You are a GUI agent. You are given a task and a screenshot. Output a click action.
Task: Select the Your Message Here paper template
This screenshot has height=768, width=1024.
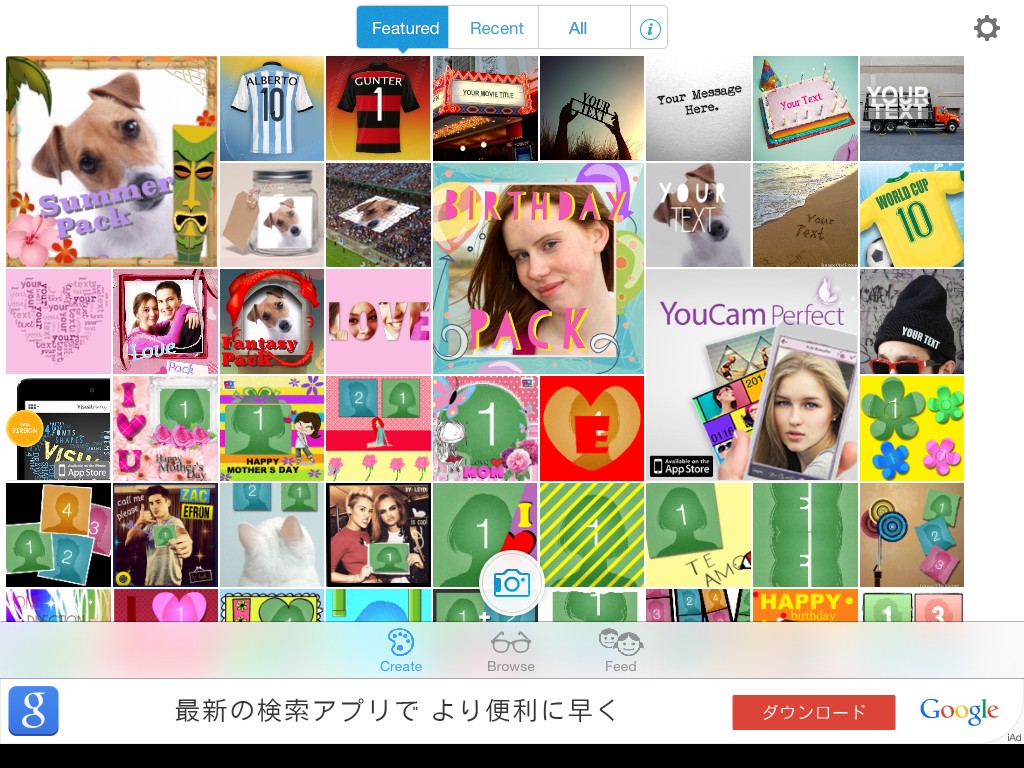click(698, 108)
